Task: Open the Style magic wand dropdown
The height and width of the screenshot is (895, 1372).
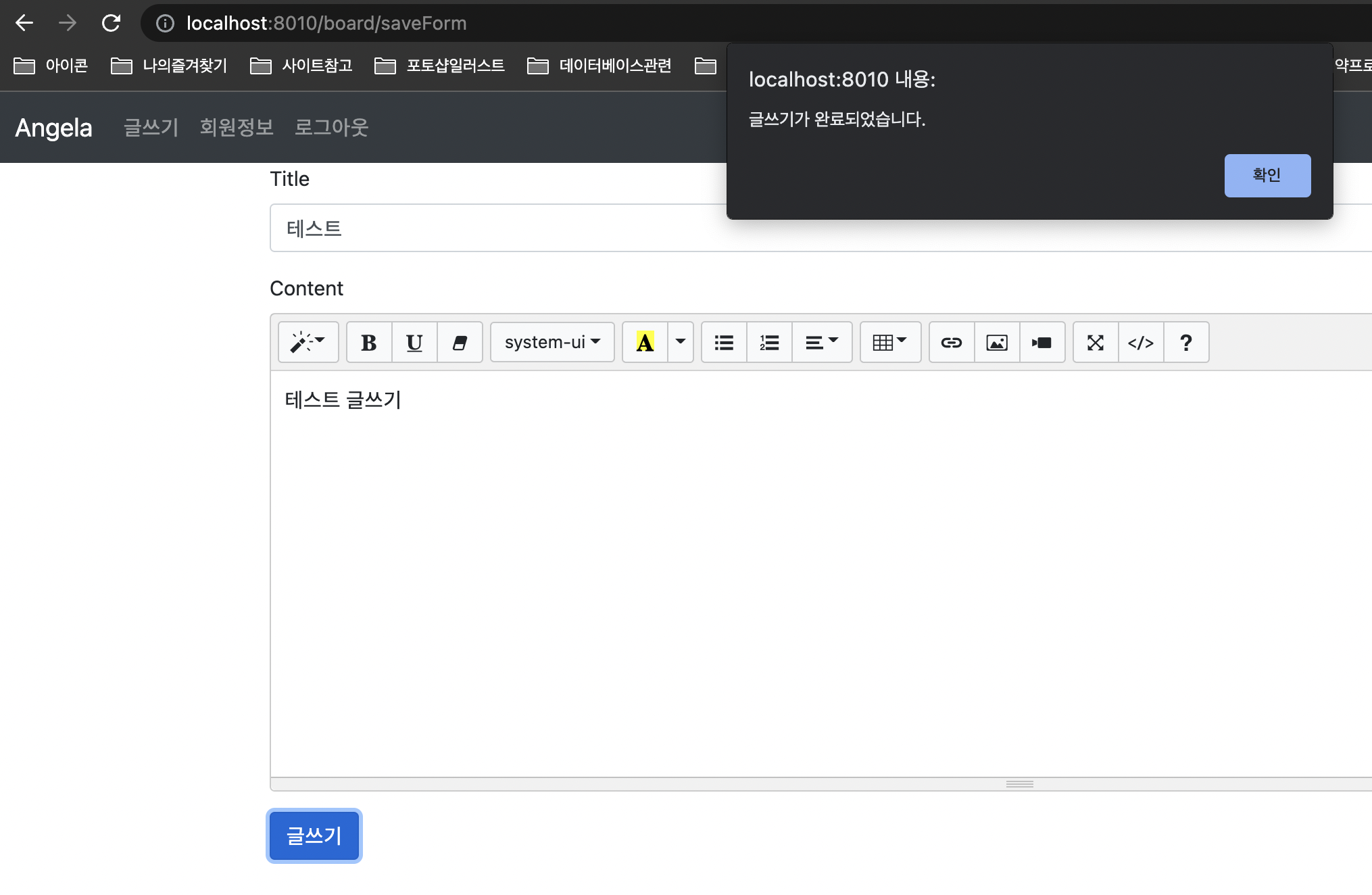Action: 308,342
